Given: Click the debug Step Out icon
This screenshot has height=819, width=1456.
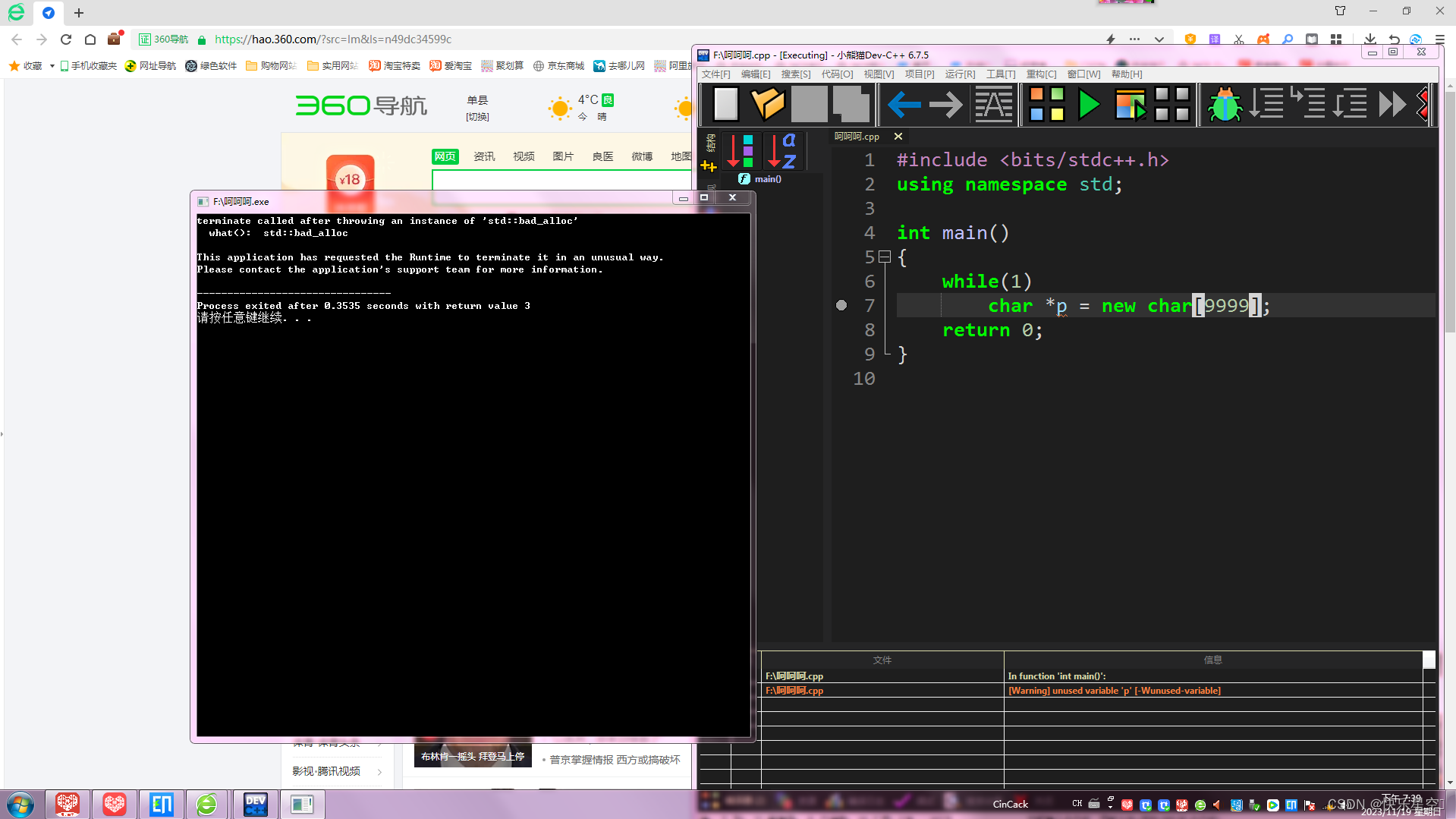Looking at the screenshot, I should (x=1350, y=104).
